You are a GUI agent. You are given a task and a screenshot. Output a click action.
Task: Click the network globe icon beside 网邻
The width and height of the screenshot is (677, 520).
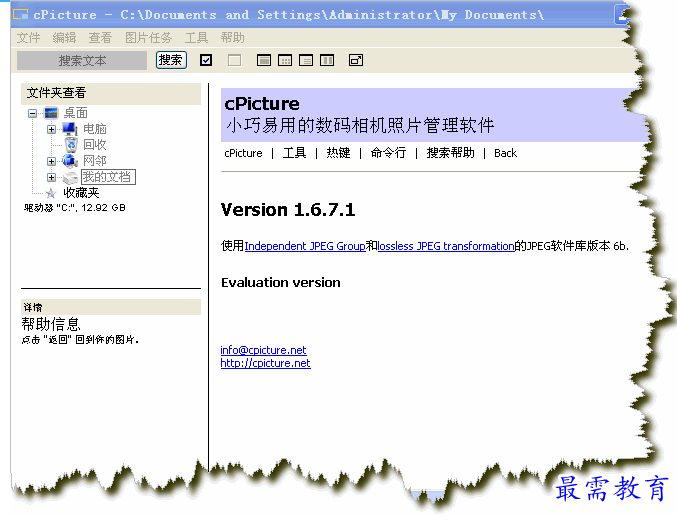[70, 161]
